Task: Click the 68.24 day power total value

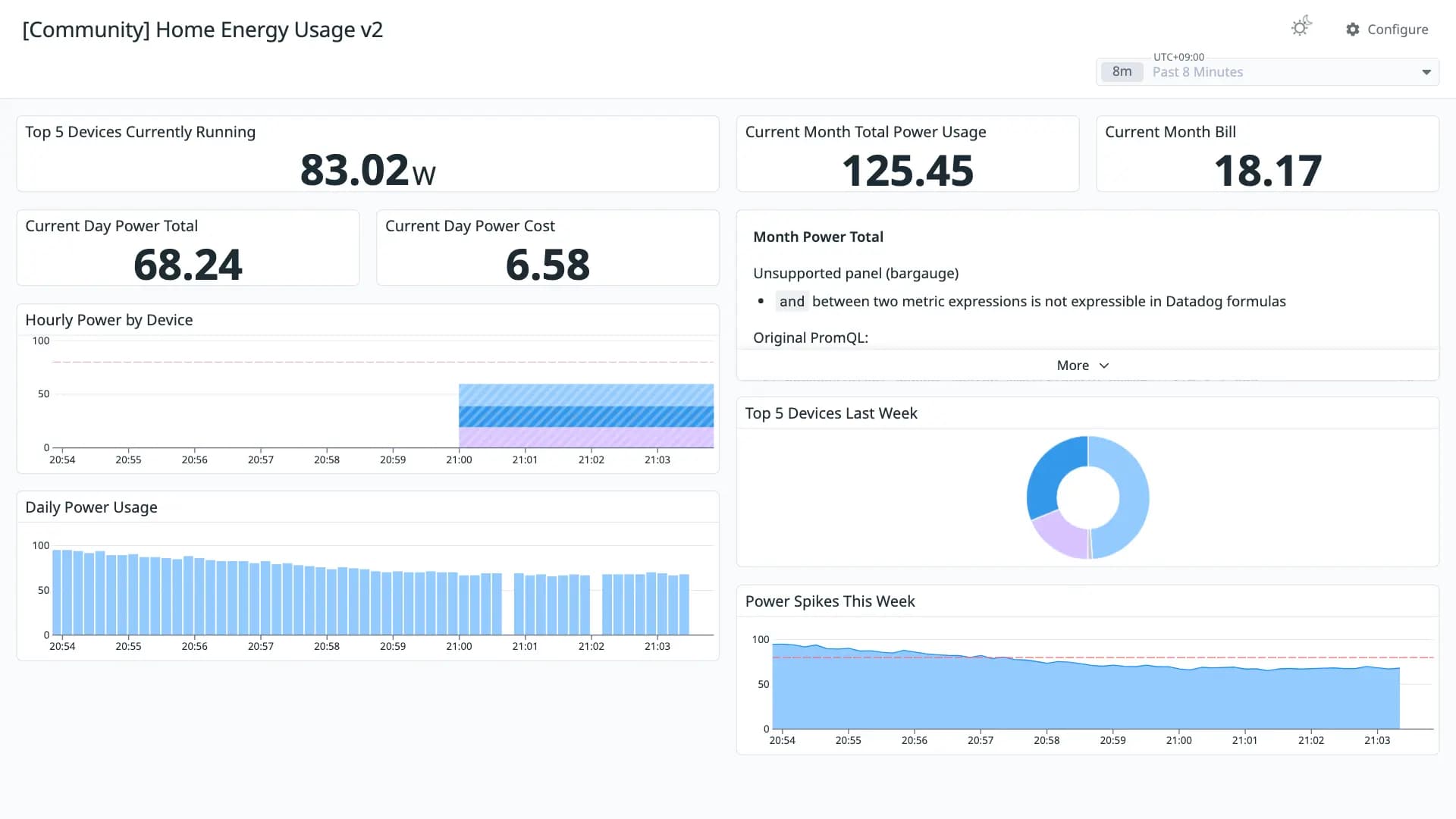Action: click(x=188, y=265)
